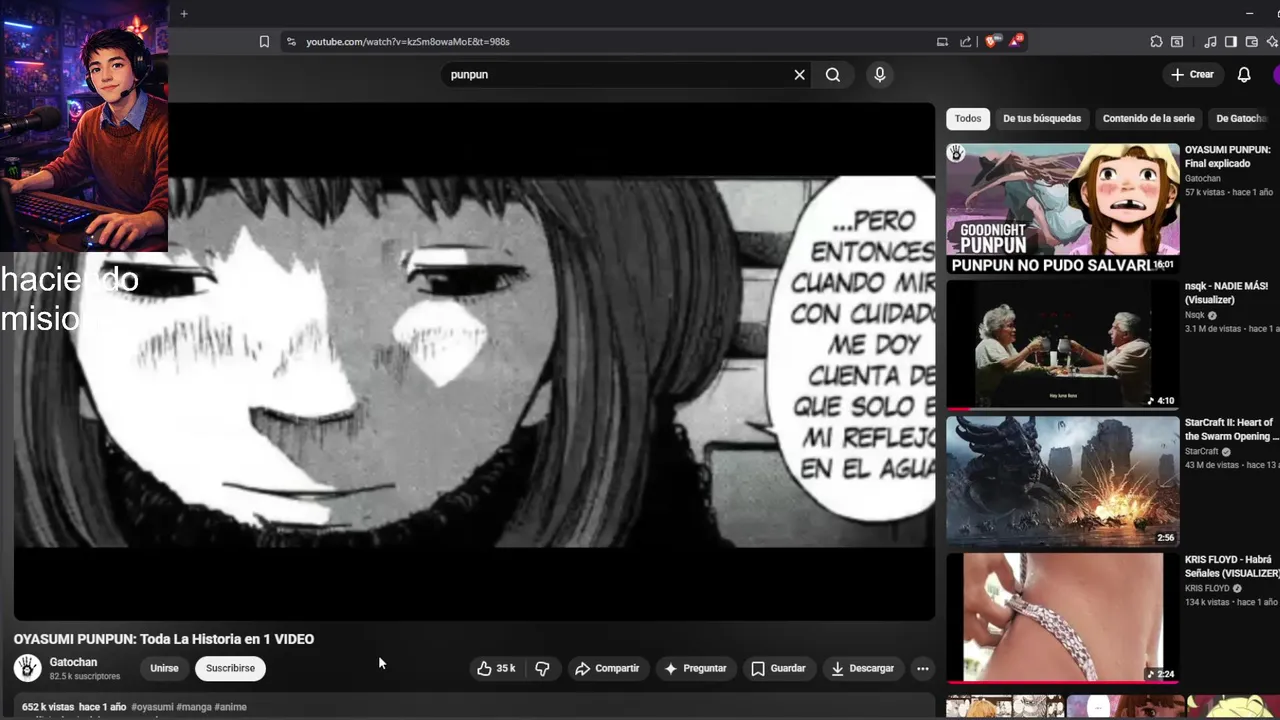The height and width of the screenshot is (720, 1280).
Task: Open the Brave Playlist music note icon
Action: point(1210,42)
